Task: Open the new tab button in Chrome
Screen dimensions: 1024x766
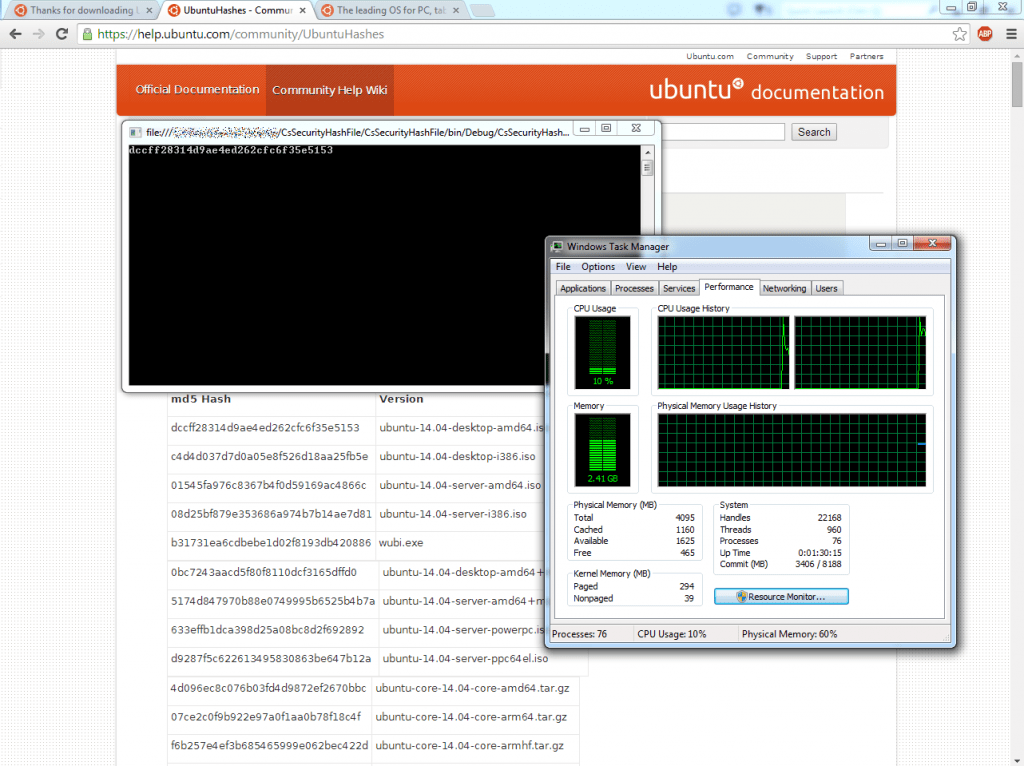Action: coord(481,10)
